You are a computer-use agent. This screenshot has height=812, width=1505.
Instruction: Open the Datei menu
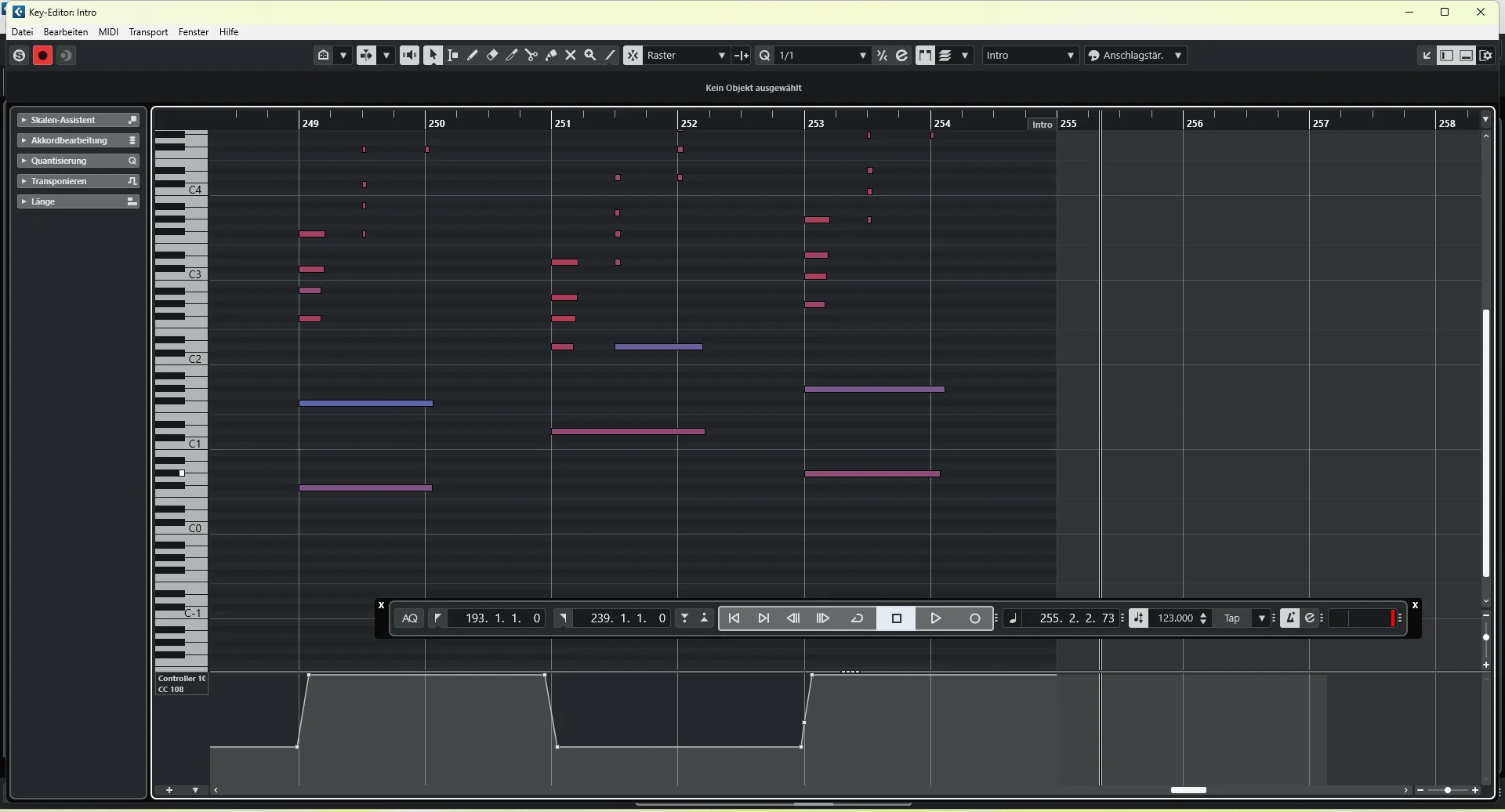point(22,32)
